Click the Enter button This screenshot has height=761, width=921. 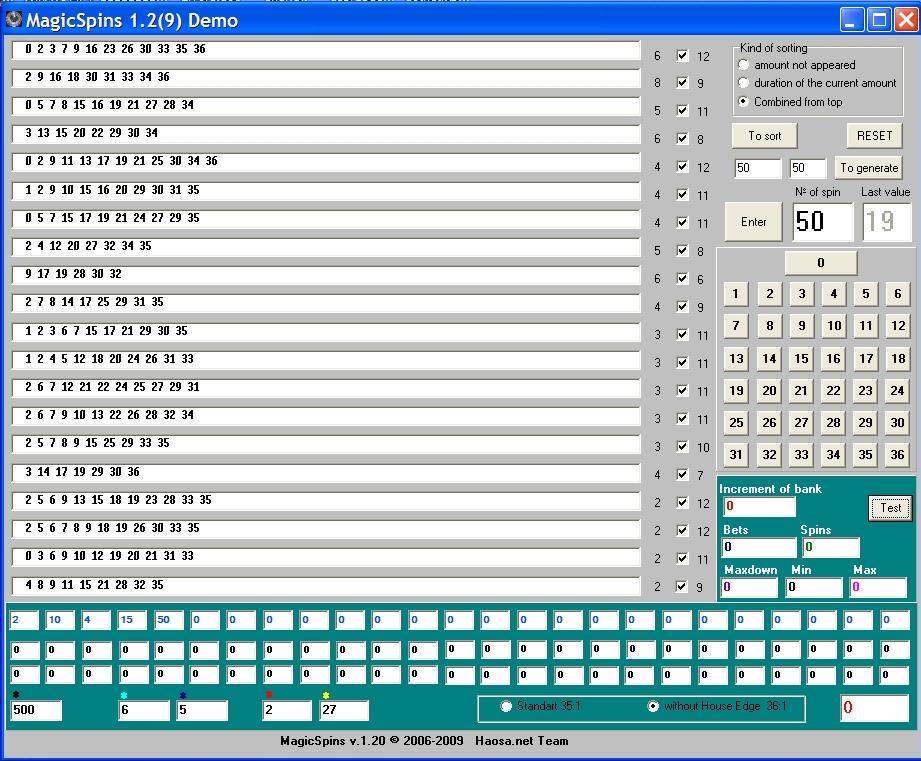pos(754,222)
